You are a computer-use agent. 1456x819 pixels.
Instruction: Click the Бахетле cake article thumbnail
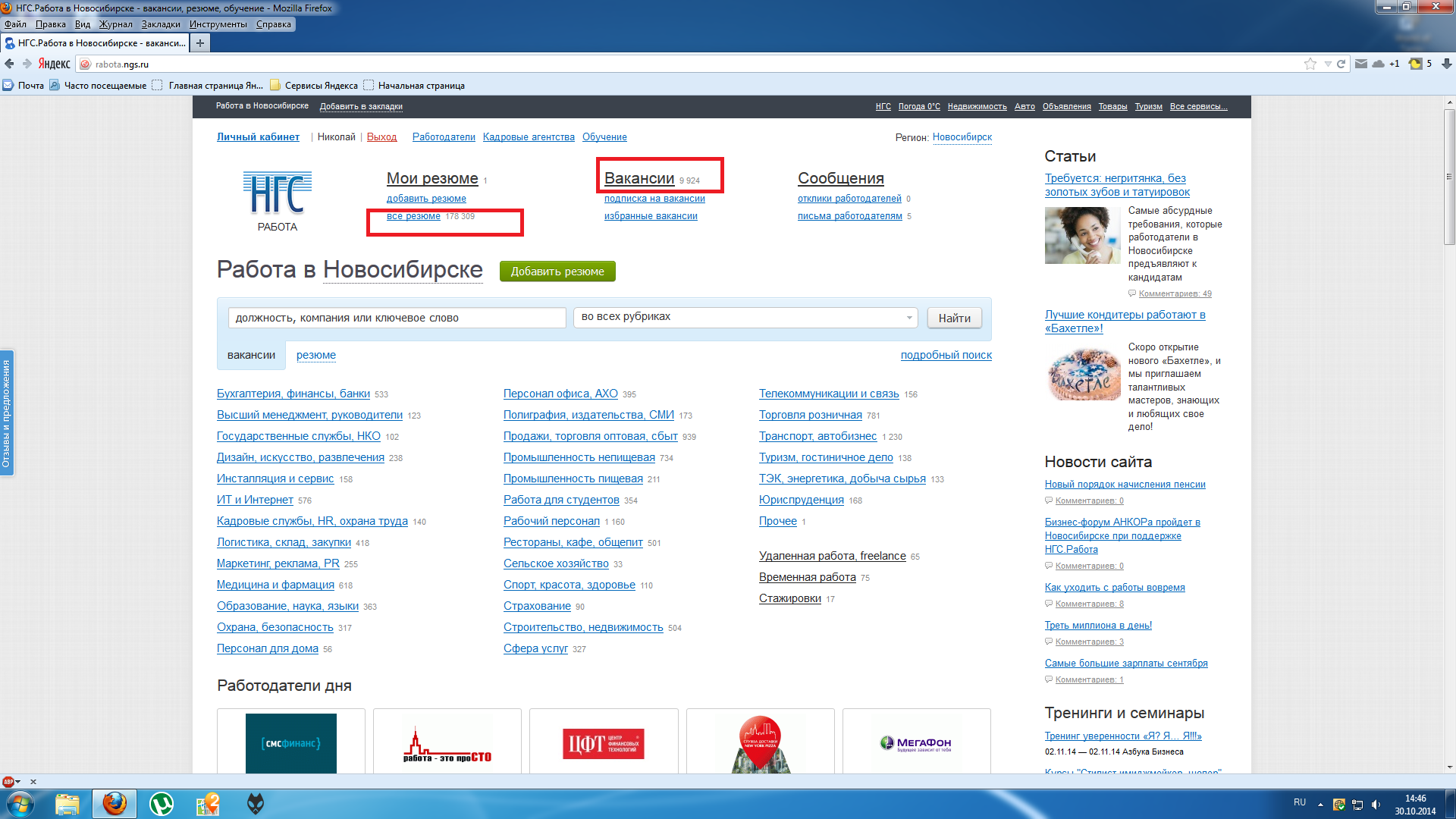tap(1083, 374)
